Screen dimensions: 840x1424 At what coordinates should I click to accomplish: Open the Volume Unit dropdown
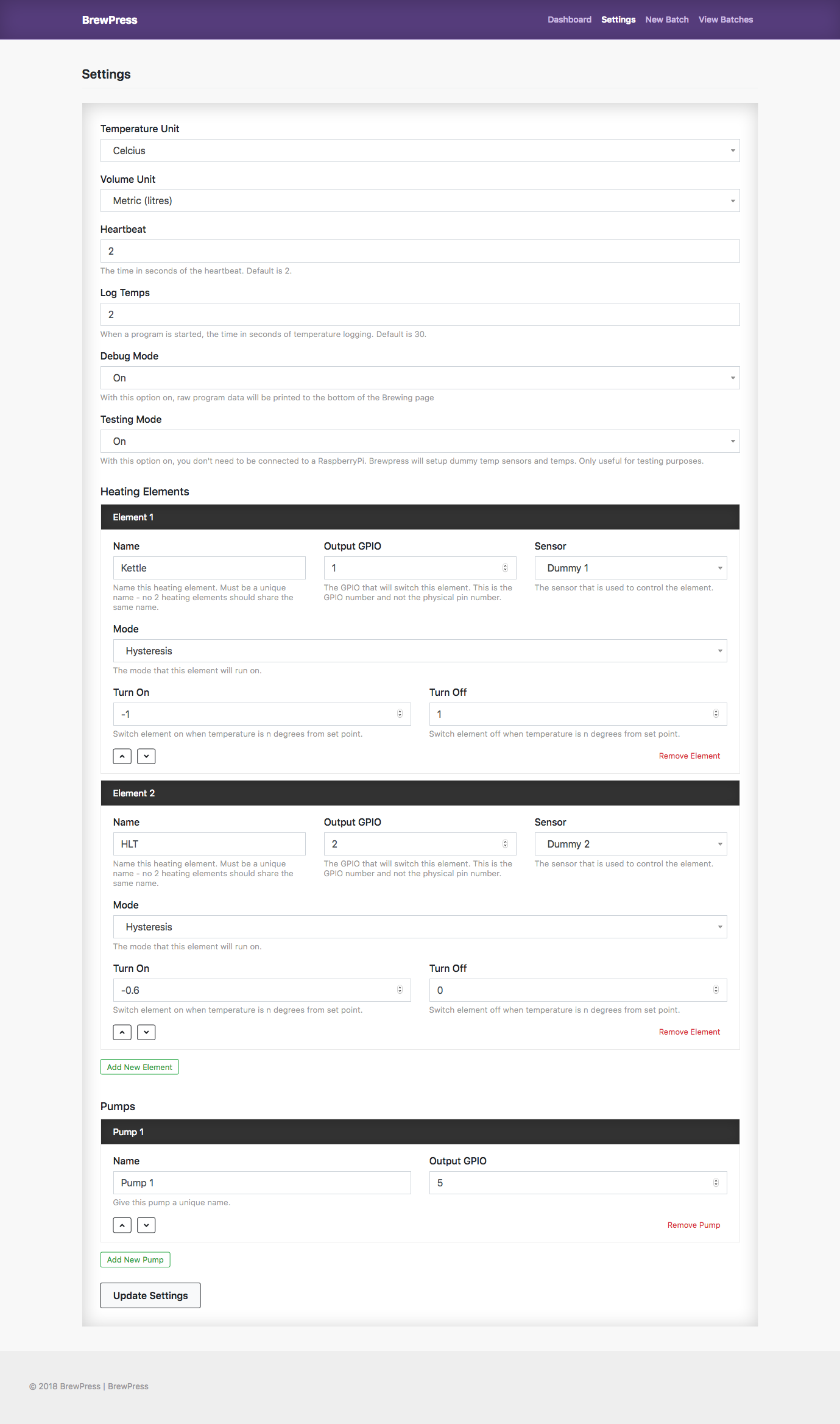tap(420, 200)
